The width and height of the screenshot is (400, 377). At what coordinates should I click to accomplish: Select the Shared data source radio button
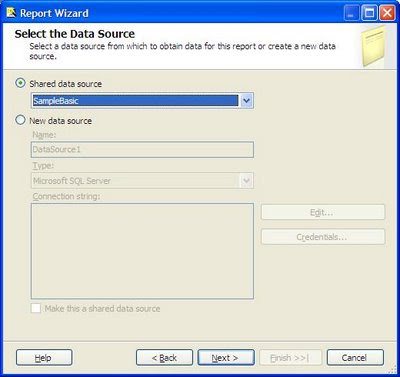(x=21, y=83)
